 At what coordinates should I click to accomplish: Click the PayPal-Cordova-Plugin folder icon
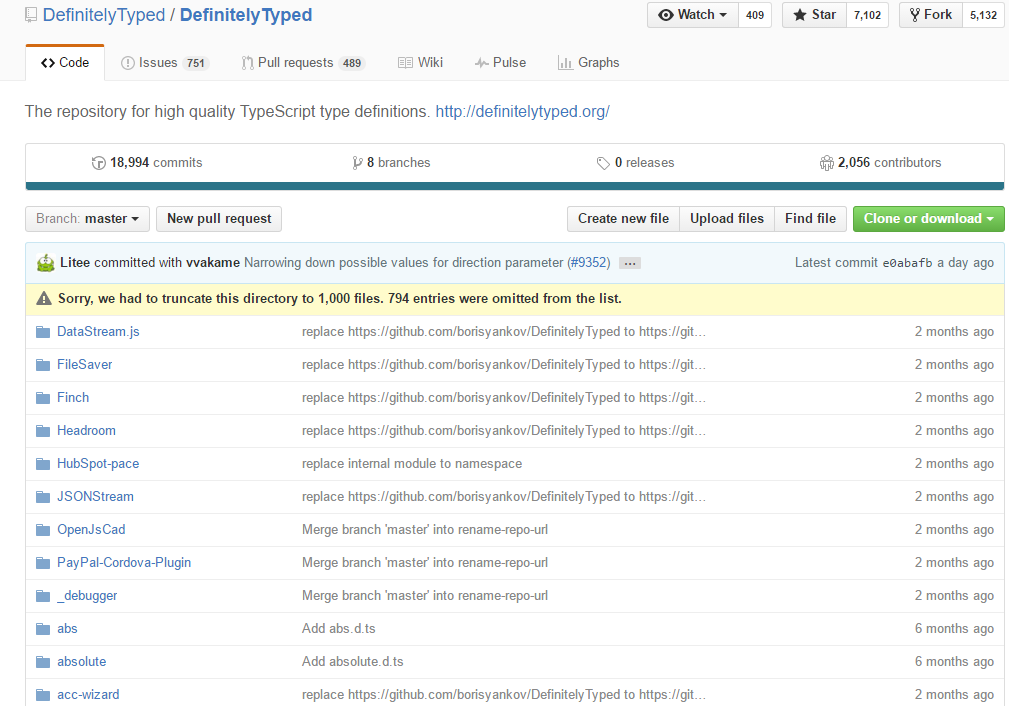pos(43,563)
